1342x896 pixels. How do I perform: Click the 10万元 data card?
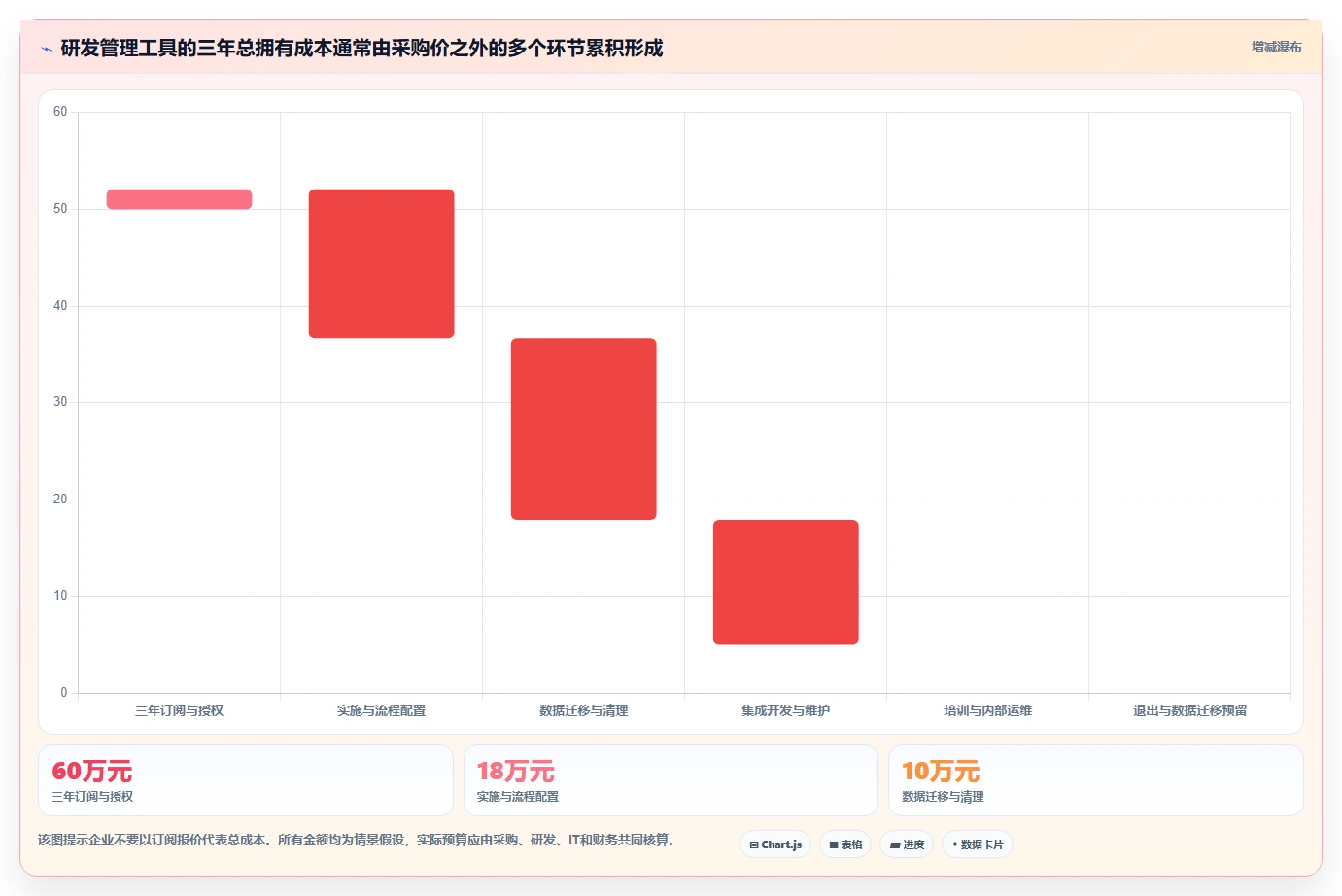(x=1096, y=780)
